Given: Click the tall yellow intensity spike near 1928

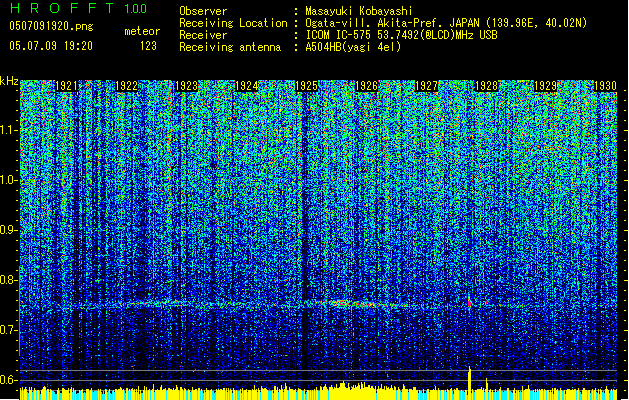Looking at the screenshot, I should (x=469, y=382).
